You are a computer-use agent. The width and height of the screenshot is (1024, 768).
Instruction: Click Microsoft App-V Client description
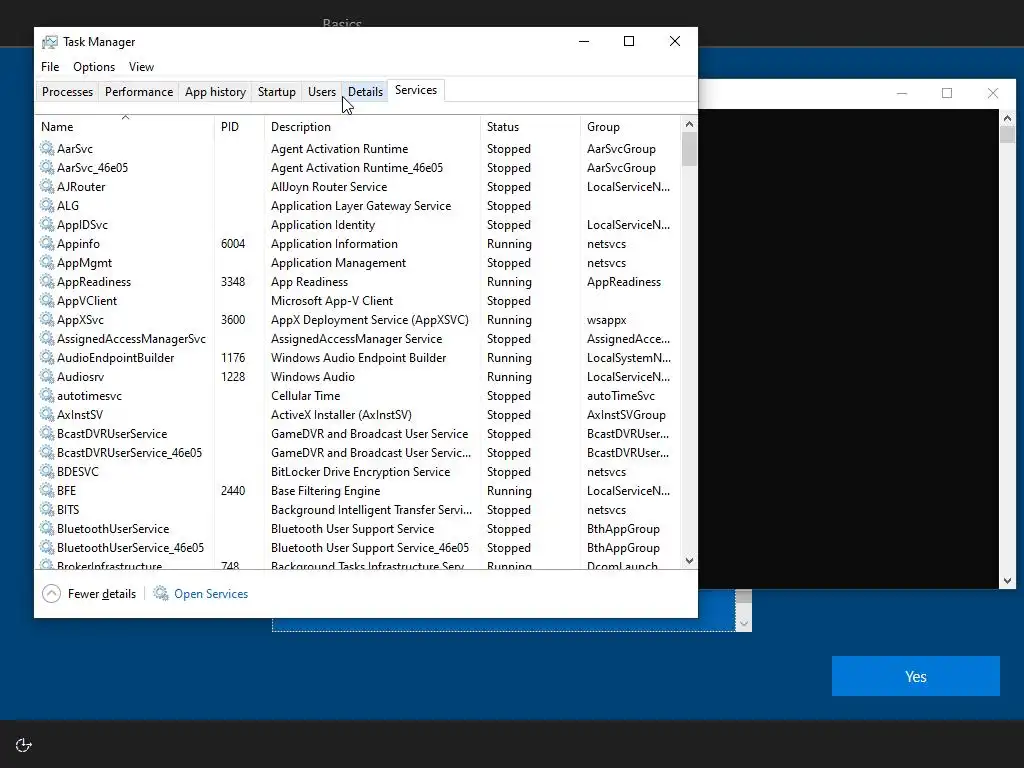tap(332, 300)
